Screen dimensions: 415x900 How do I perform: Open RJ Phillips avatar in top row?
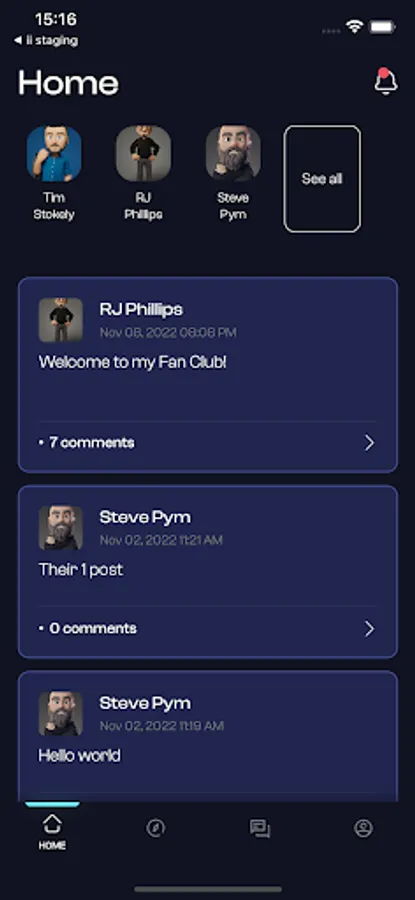coord(143,153)
